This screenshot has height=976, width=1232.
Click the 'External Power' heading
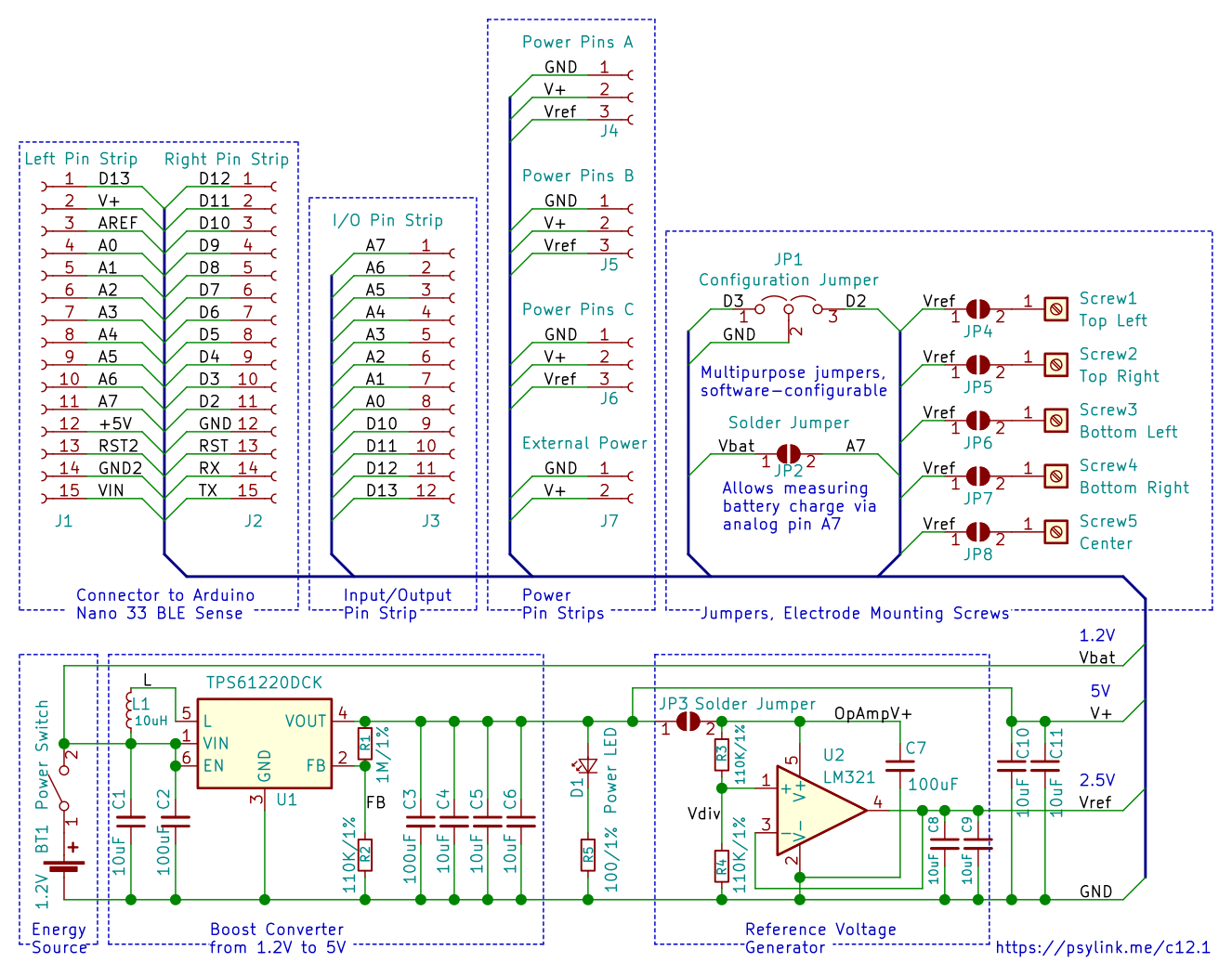coord(584,443)
